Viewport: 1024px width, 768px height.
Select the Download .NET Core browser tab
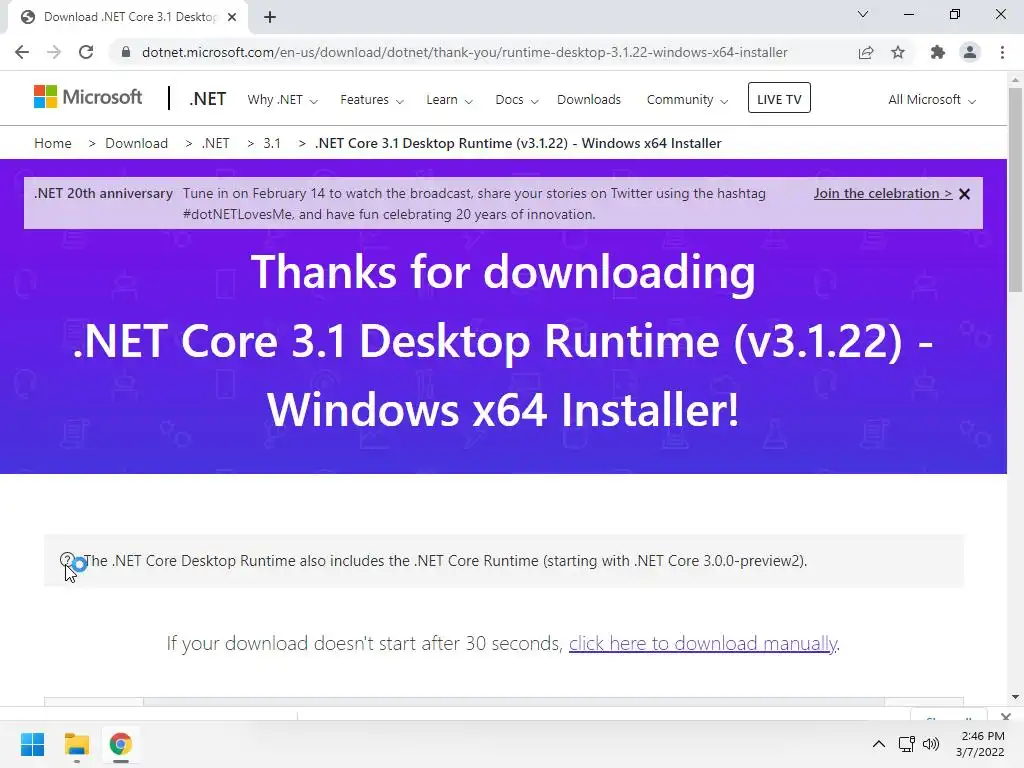click(x=129, y=17)
